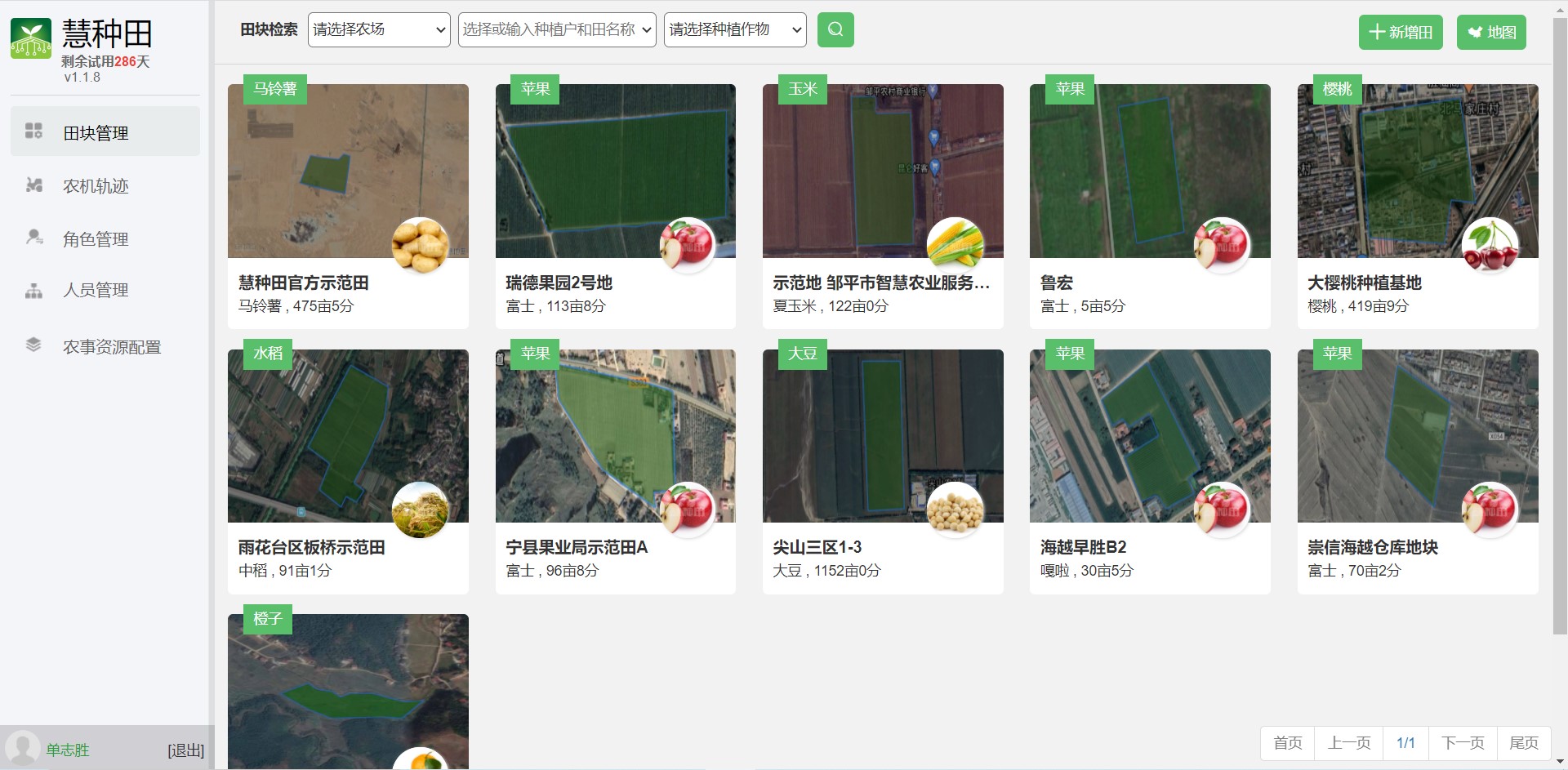Open the 请选择农场 farm dropdown
1568x770 pixels.
tap(379, 30)
